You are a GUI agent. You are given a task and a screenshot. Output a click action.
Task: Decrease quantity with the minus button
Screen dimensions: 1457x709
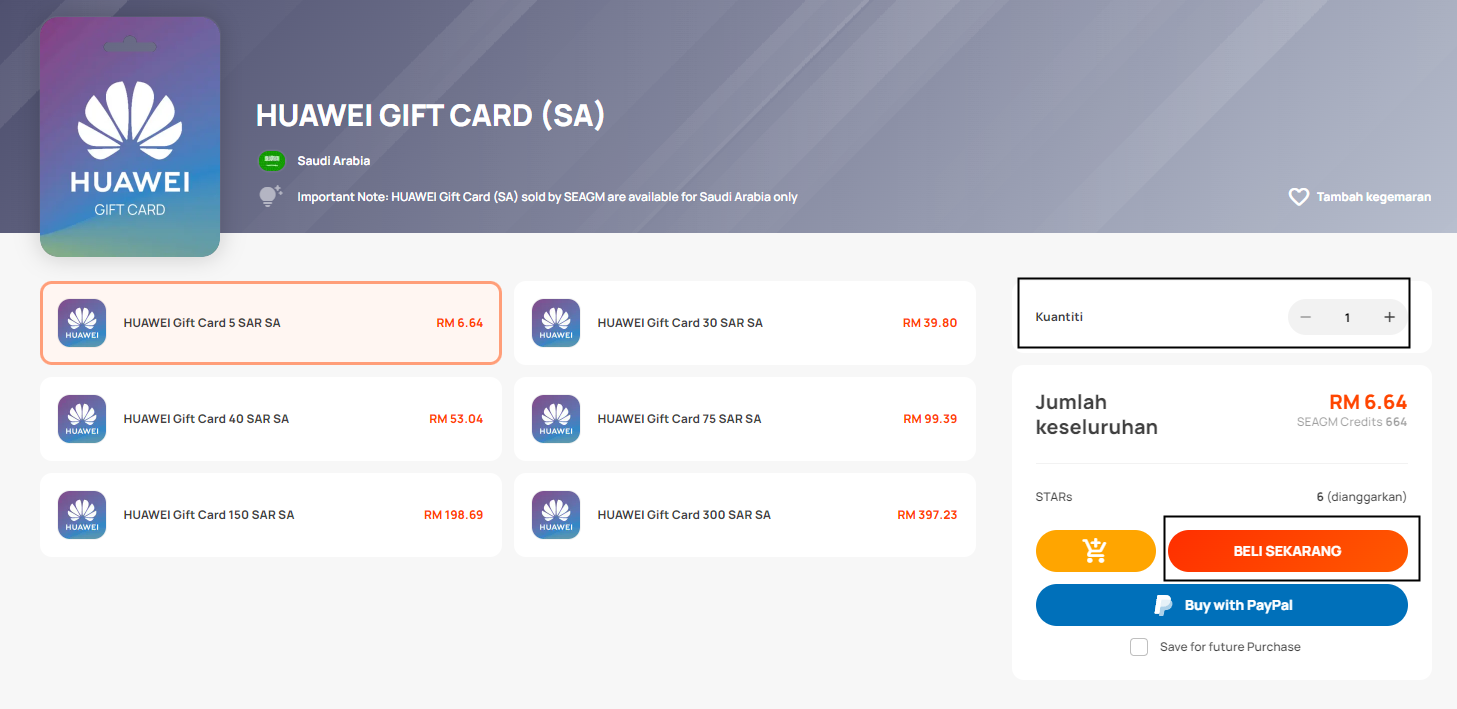pyautogui.click(x=1305, y=317)
